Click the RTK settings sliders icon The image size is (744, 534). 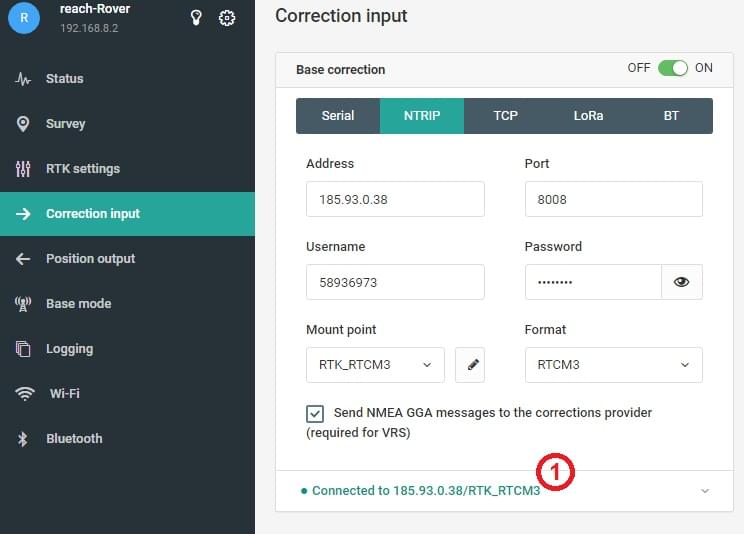23,169
